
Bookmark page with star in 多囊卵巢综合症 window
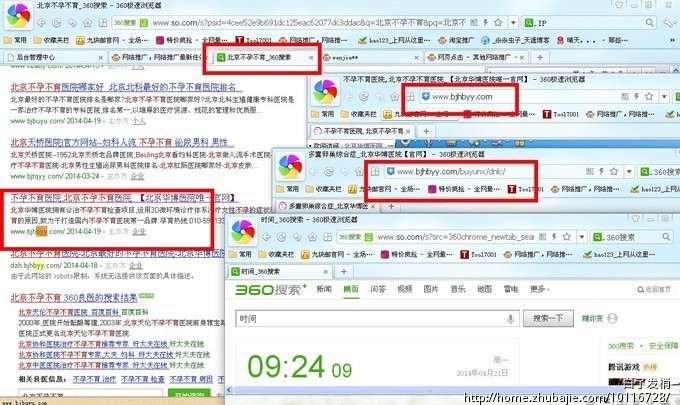614,172
